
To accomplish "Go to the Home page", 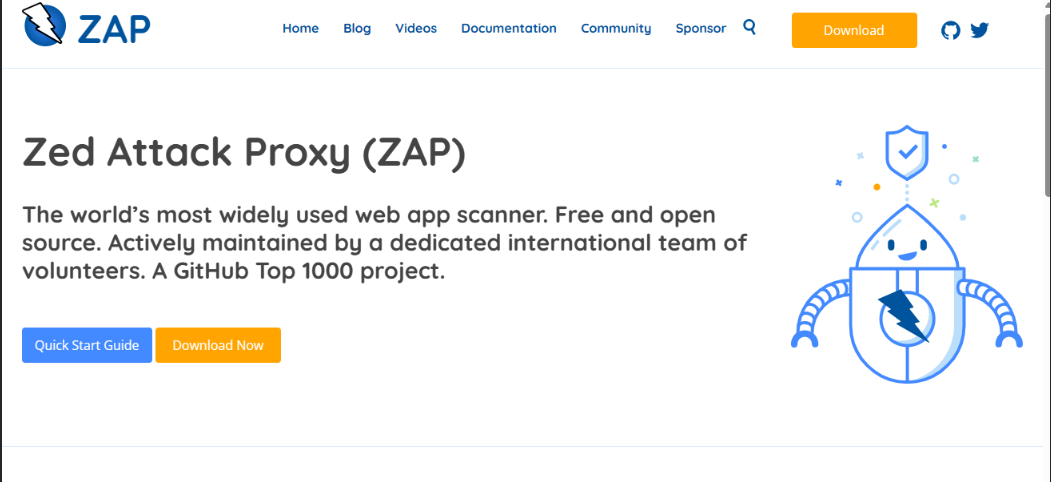I will [300, 29].
